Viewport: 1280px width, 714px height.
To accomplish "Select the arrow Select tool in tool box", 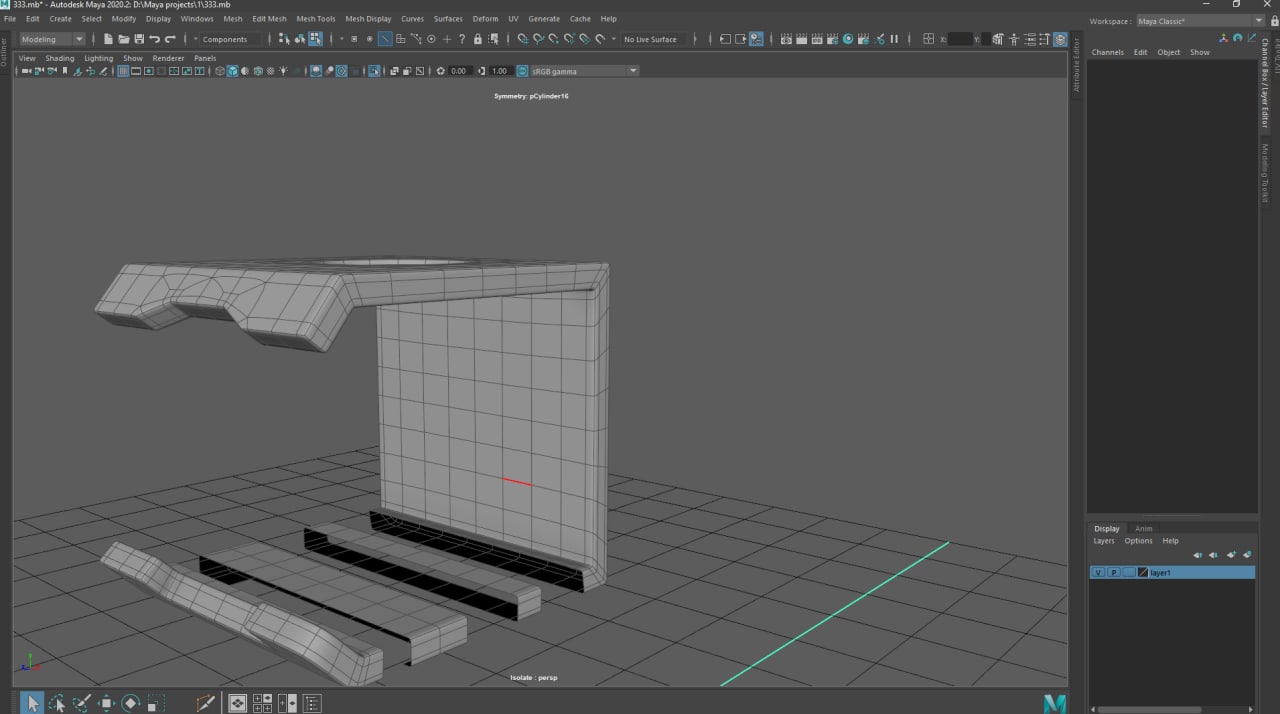I will point(32,703).
